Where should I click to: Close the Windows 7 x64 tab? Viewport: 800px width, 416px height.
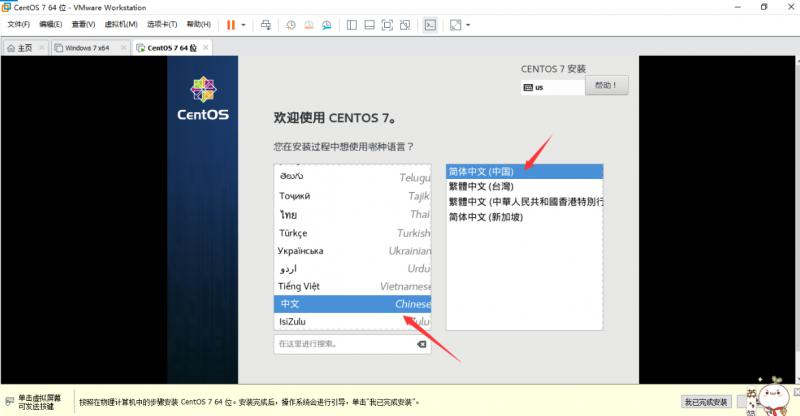click(123, 47)
